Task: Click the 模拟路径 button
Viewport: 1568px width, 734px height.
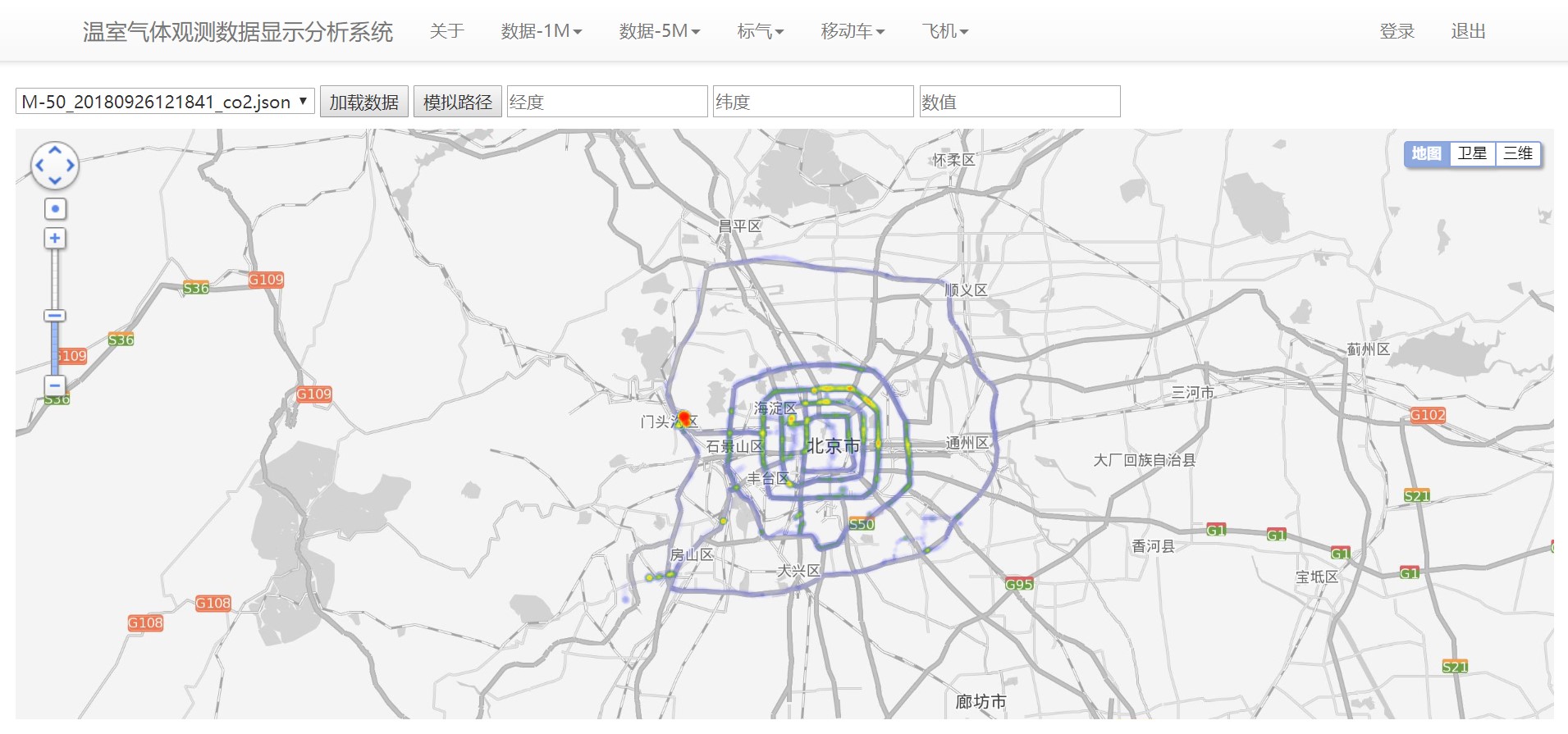Action: (457, 102)
